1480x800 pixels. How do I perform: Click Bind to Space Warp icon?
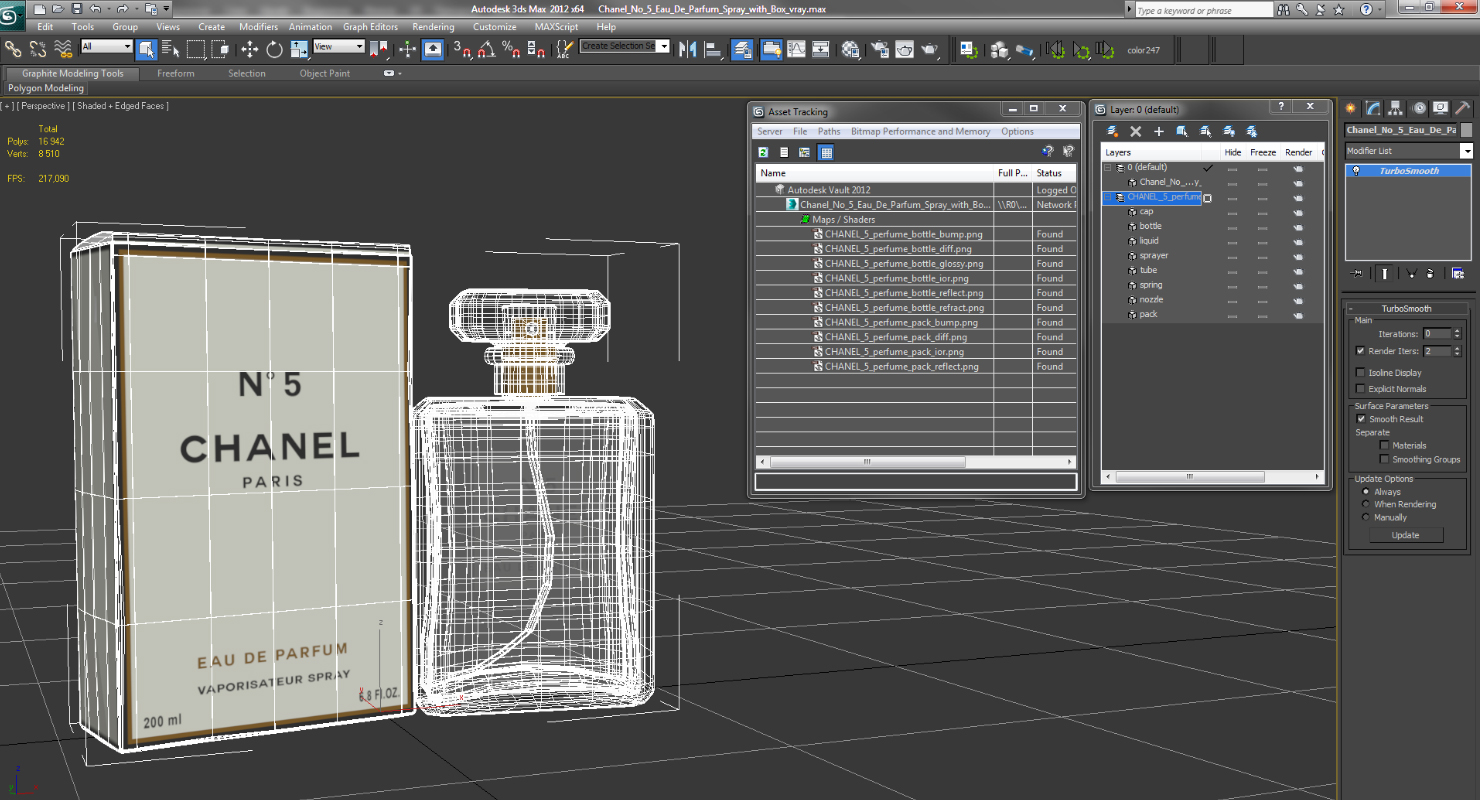[x=62, y=48]
